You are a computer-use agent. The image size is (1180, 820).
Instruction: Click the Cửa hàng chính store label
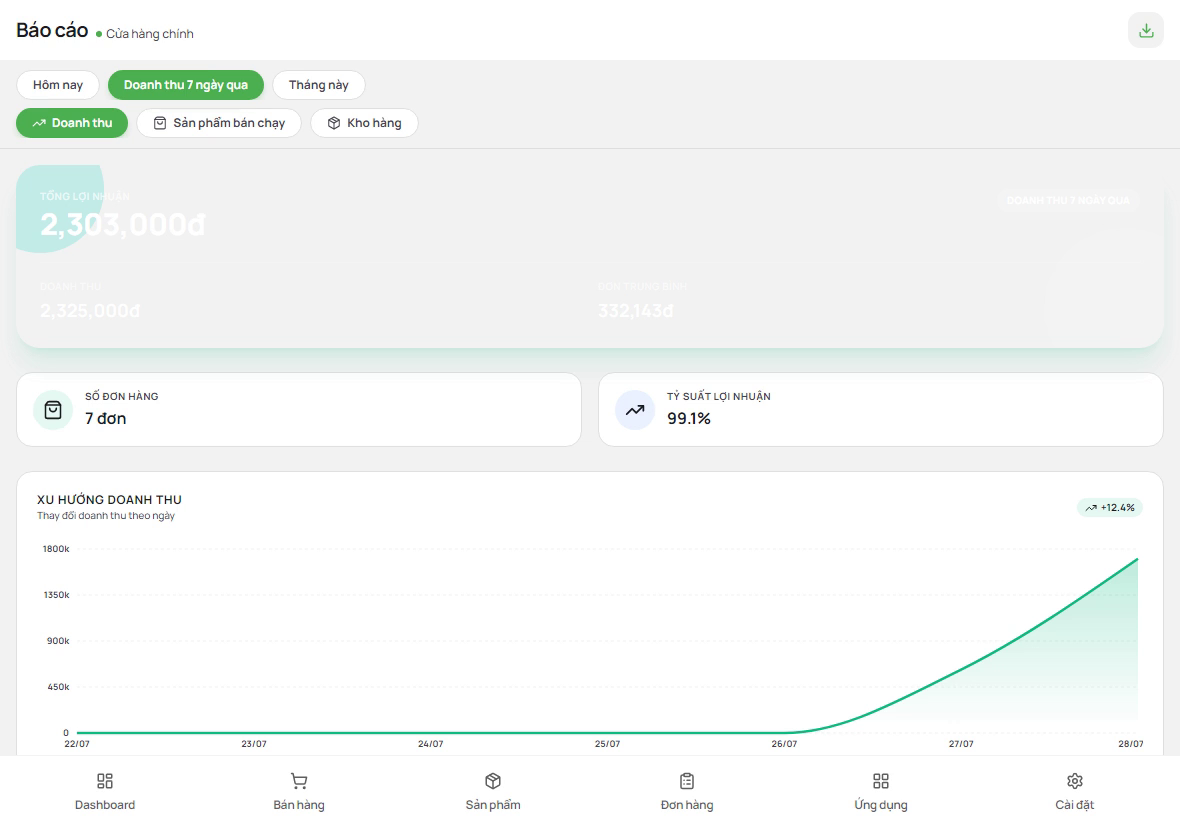pos(150,34)
